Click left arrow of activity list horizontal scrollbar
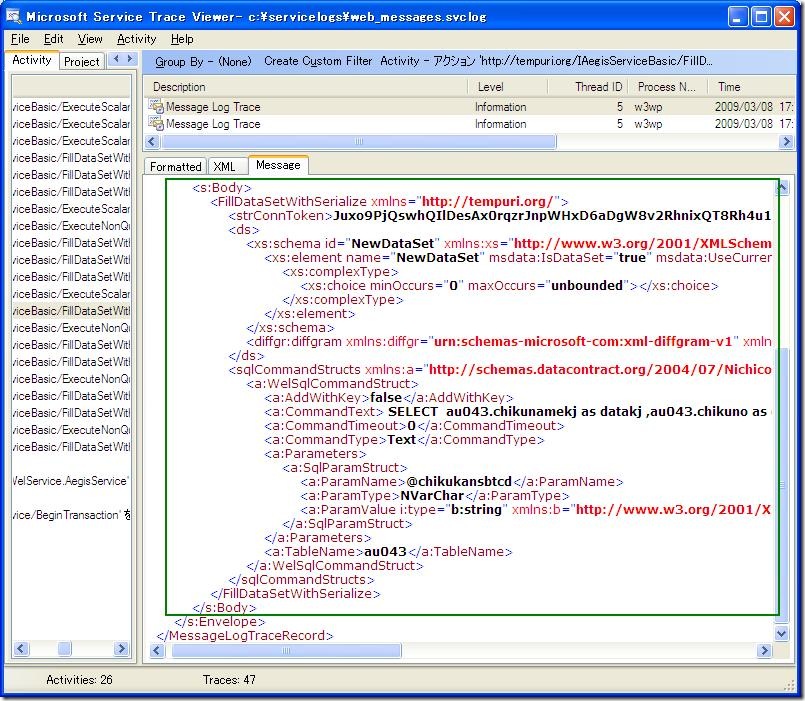 [x=21, y=648]
